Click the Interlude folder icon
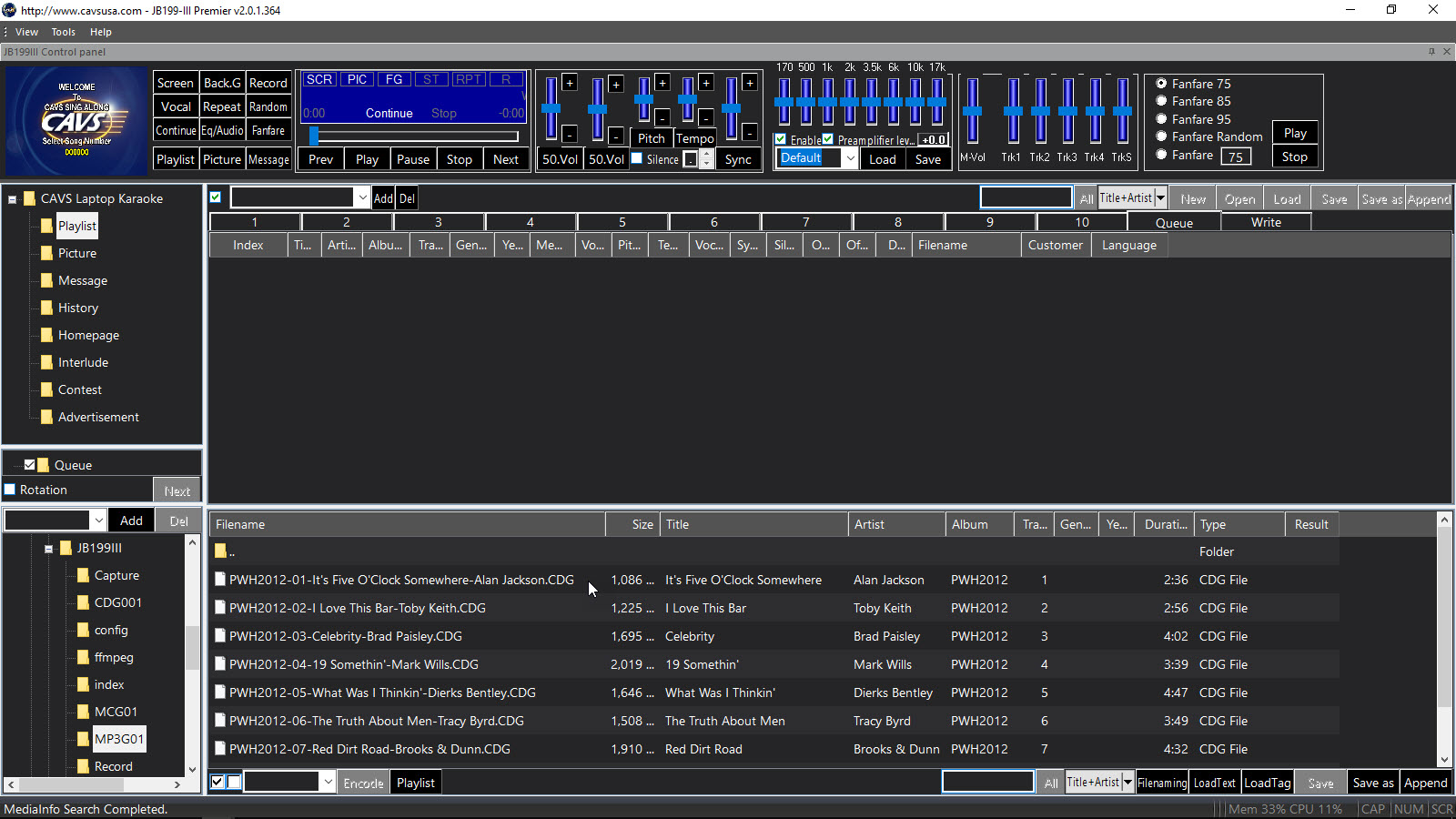The width and height of the screenshot is (1456, 819). tap(46, 362)
